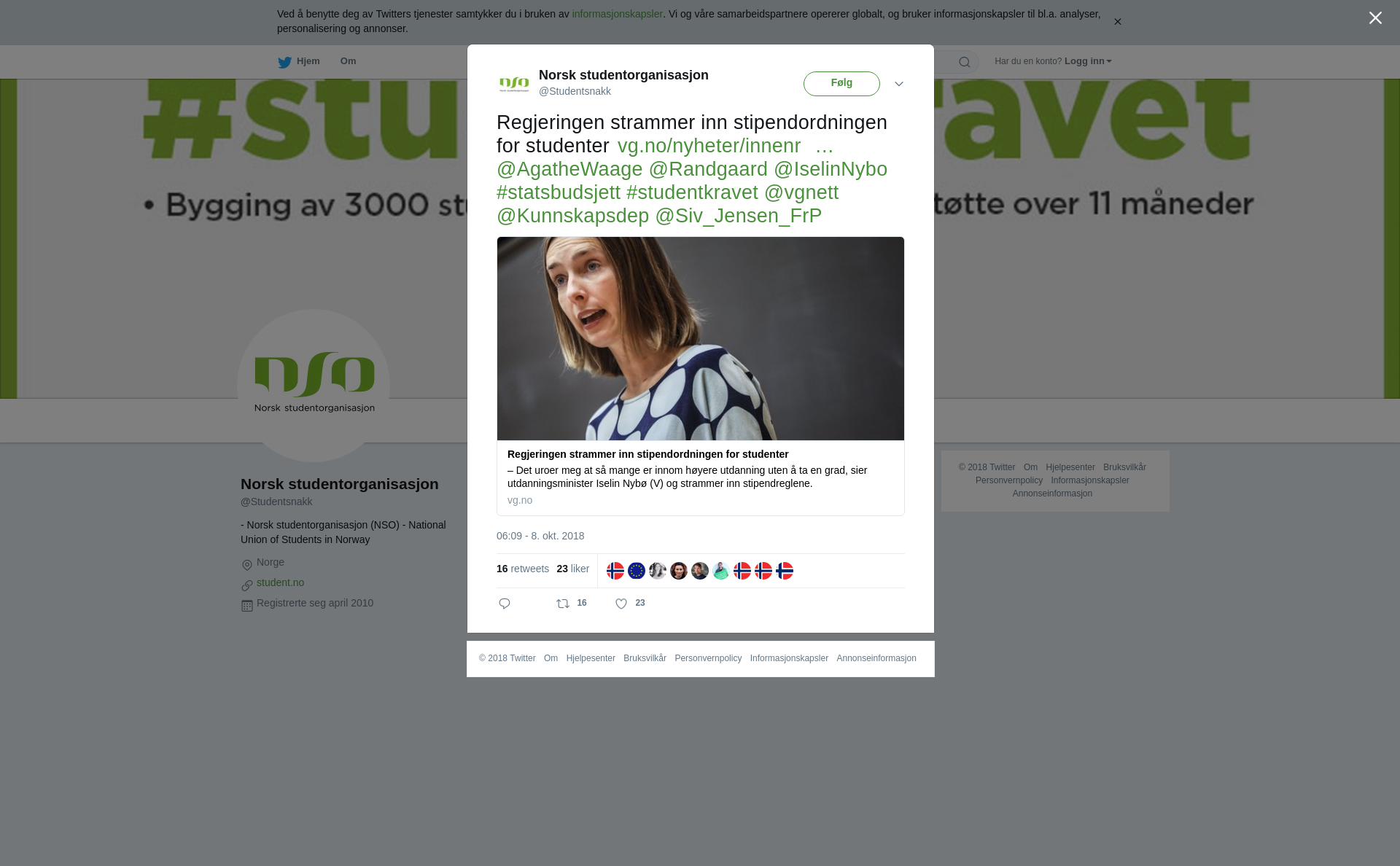
Task: Close the tweet overlay dialog
Action: (x=1375, y=18)
